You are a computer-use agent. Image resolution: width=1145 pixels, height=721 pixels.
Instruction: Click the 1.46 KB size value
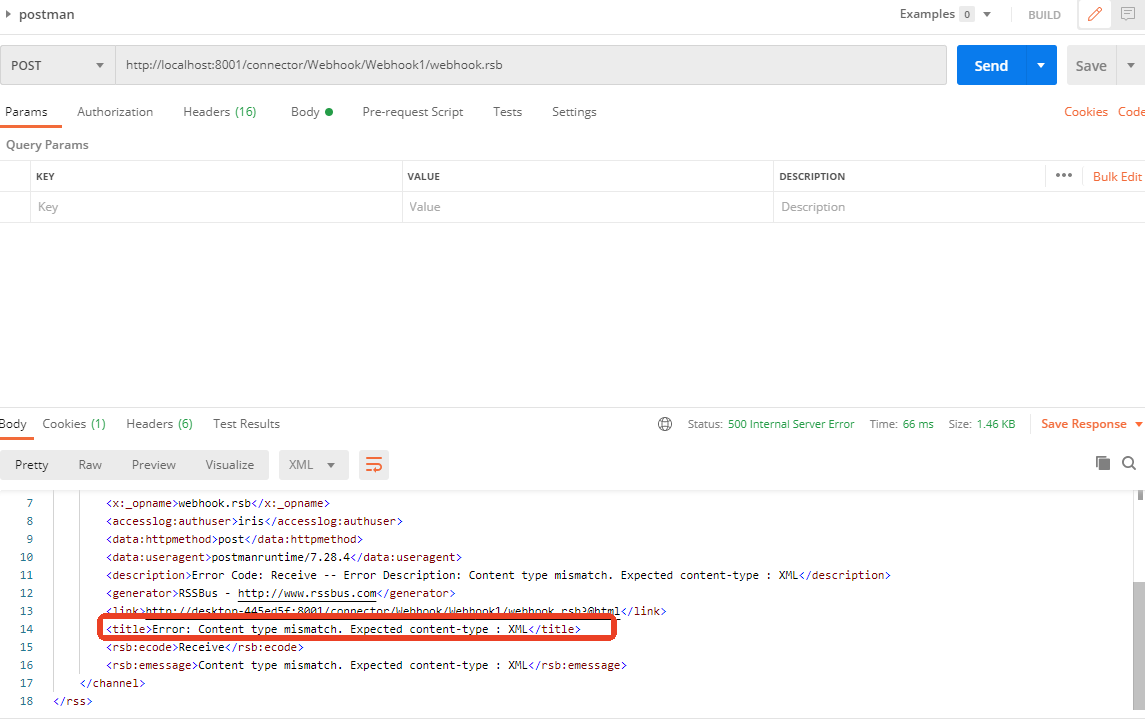tap(996, 424)
